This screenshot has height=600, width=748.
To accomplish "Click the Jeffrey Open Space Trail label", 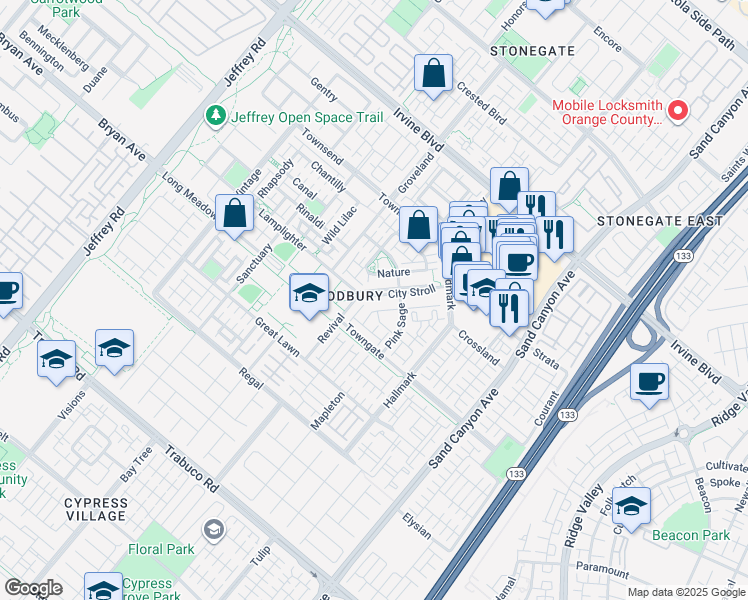I will (307, 117).
